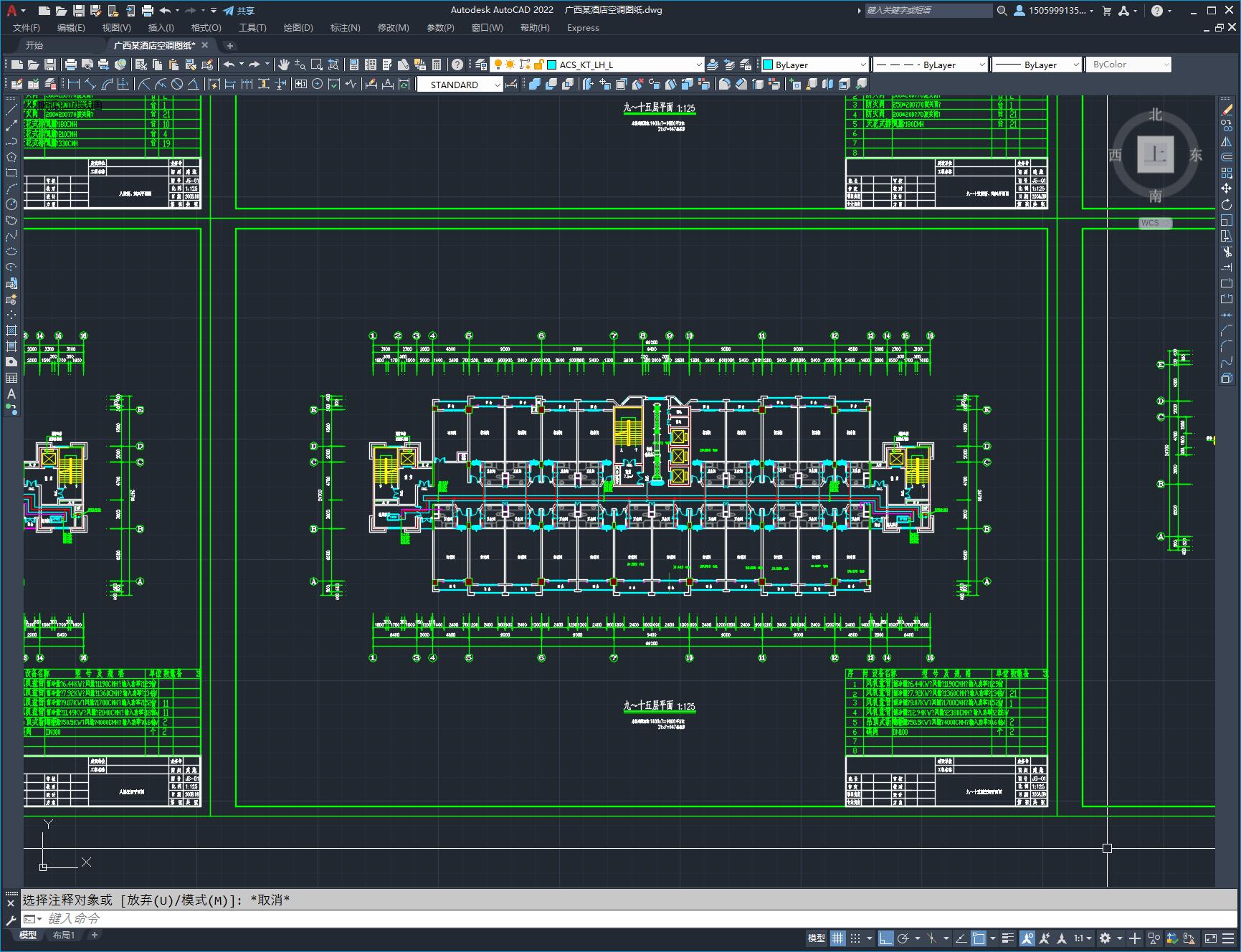The width and height of the screenshot is (1241, 952).
Task: Click the Autodesk App Store cart icon
Action: [1106, 11]
